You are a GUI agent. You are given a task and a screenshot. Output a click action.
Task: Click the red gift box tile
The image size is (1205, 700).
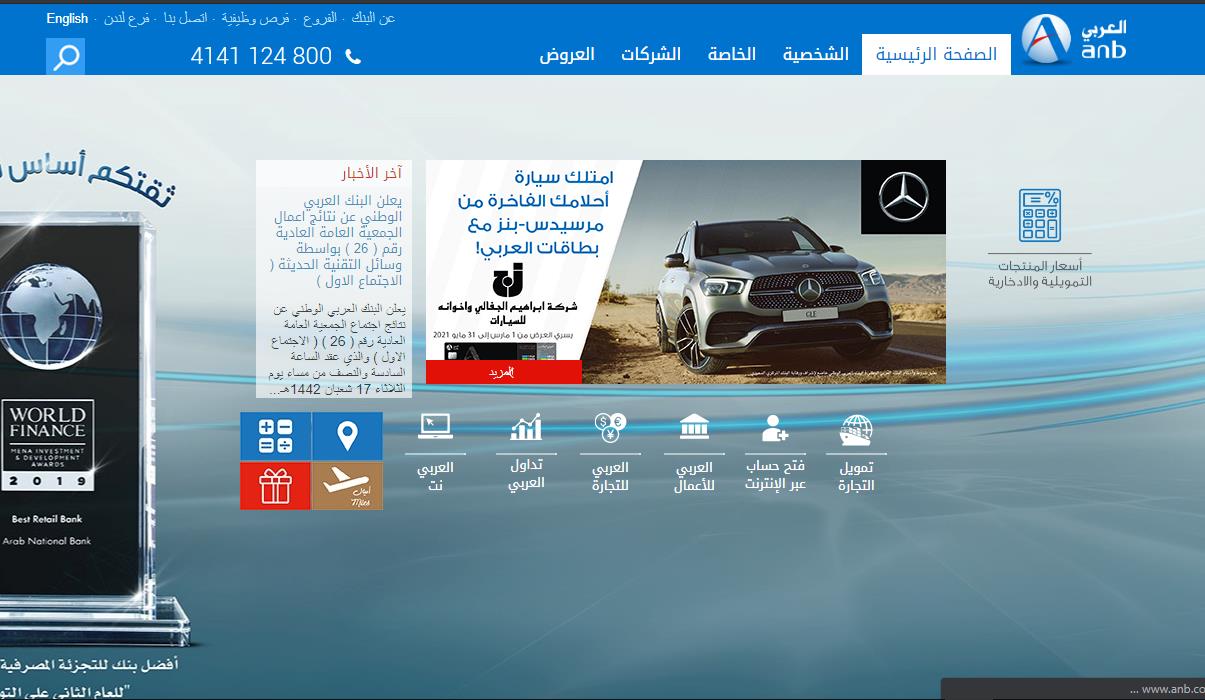pos(275,486)
